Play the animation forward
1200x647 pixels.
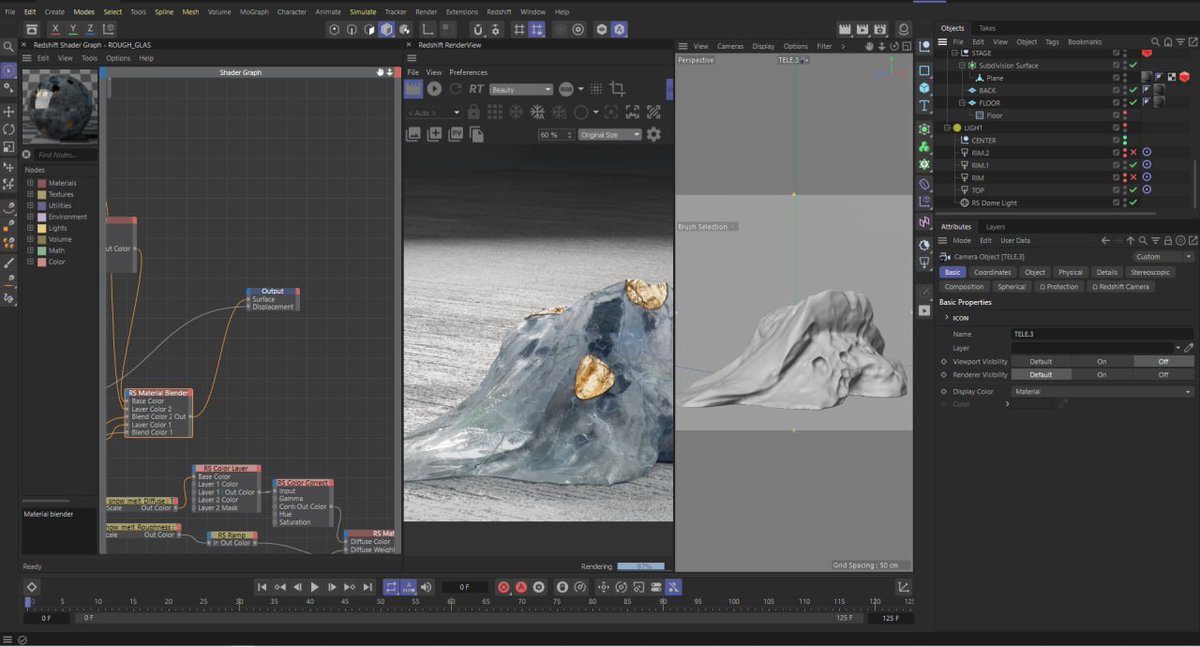pos(315,587)
